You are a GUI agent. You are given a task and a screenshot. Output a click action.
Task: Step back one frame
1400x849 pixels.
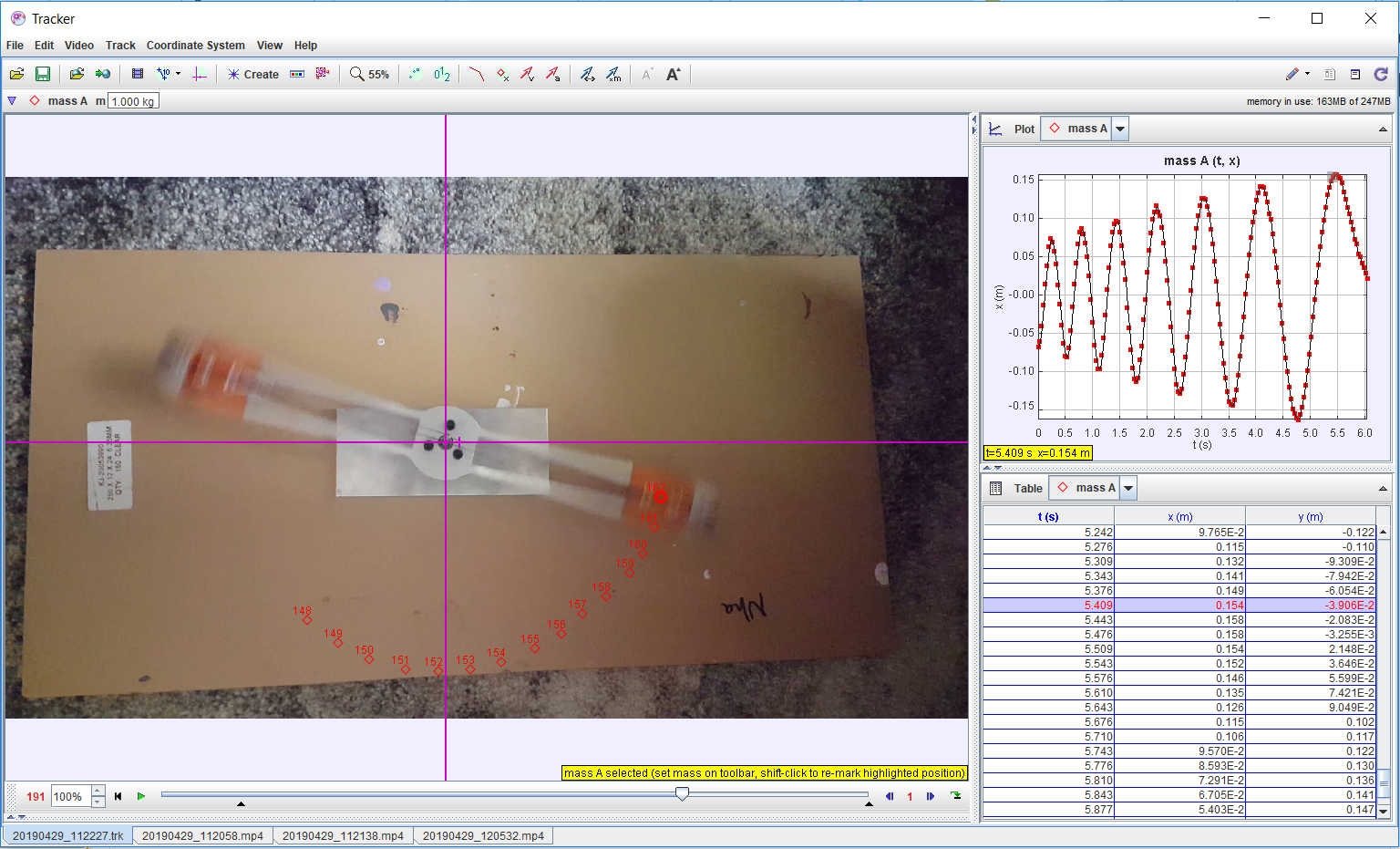890,796
